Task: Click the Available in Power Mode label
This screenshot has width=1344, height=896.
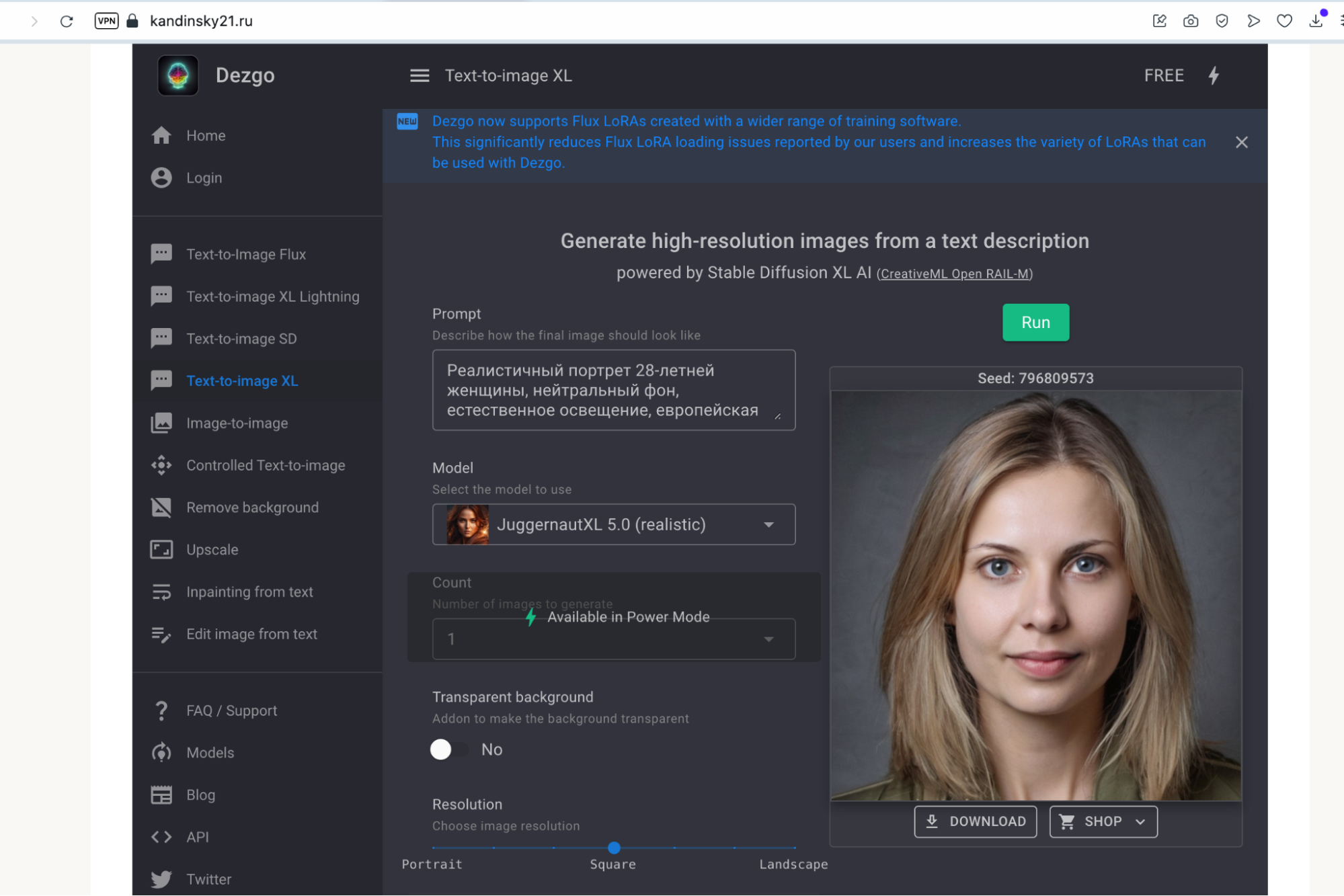Action: pos(628,616)
